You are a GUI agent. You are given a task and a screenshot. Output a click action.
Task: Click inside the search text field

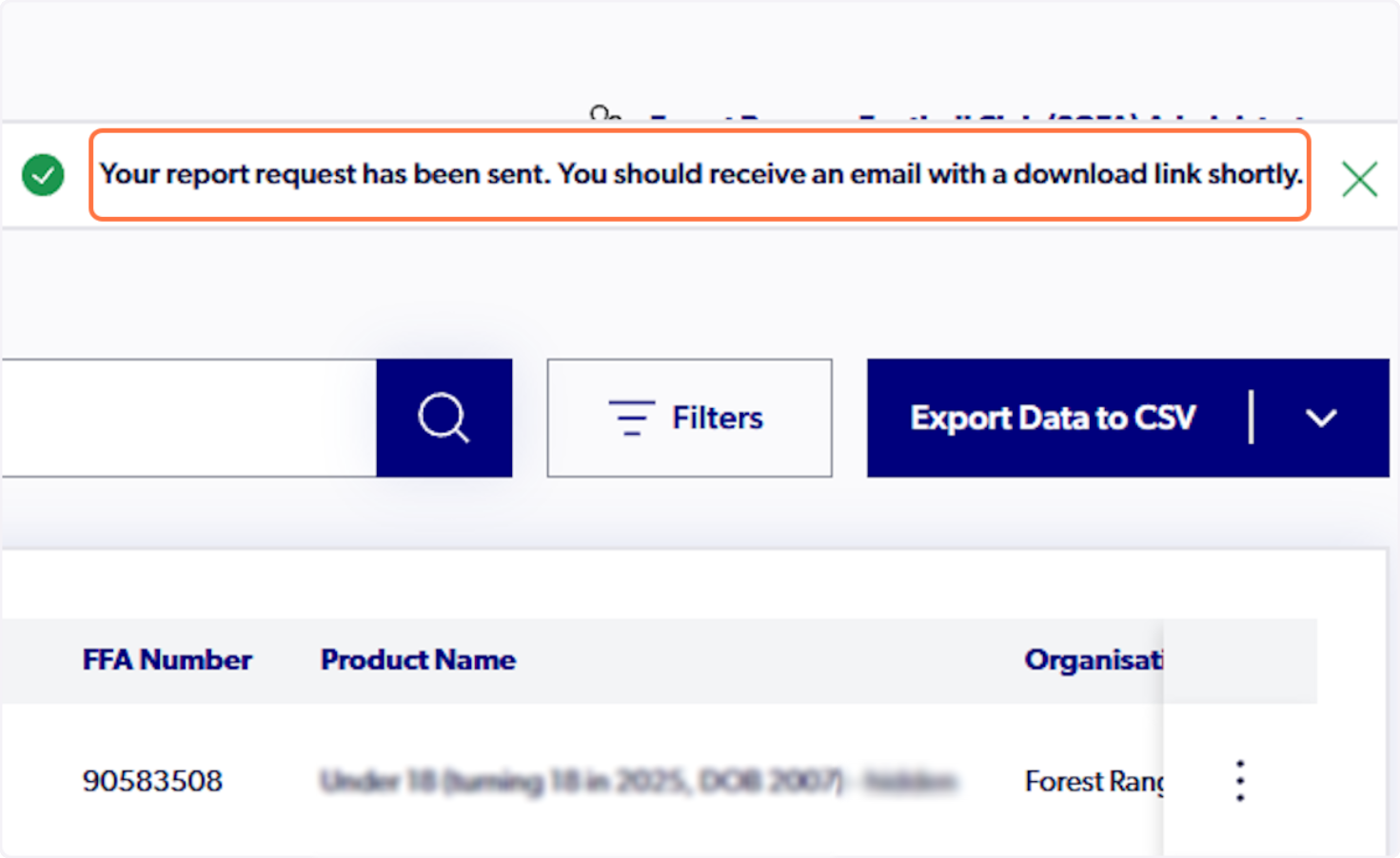click(188, 418)
